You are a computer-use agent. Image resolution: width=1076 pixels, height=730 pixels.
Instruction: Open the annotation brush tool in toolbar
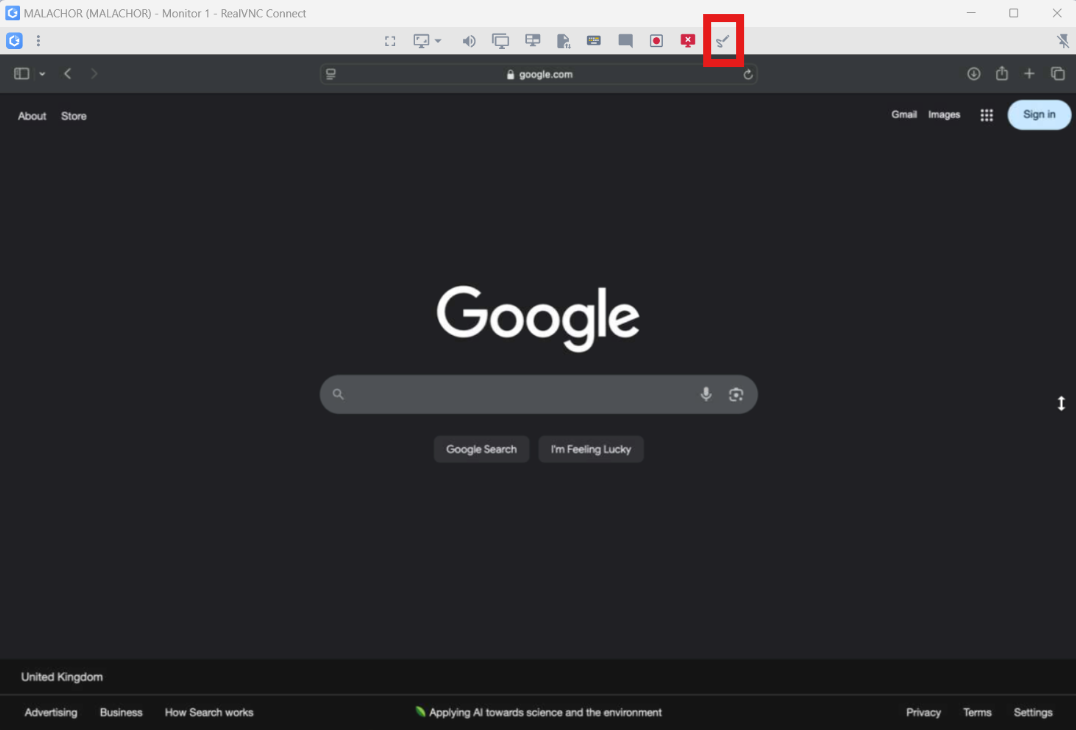click(723, 41)
